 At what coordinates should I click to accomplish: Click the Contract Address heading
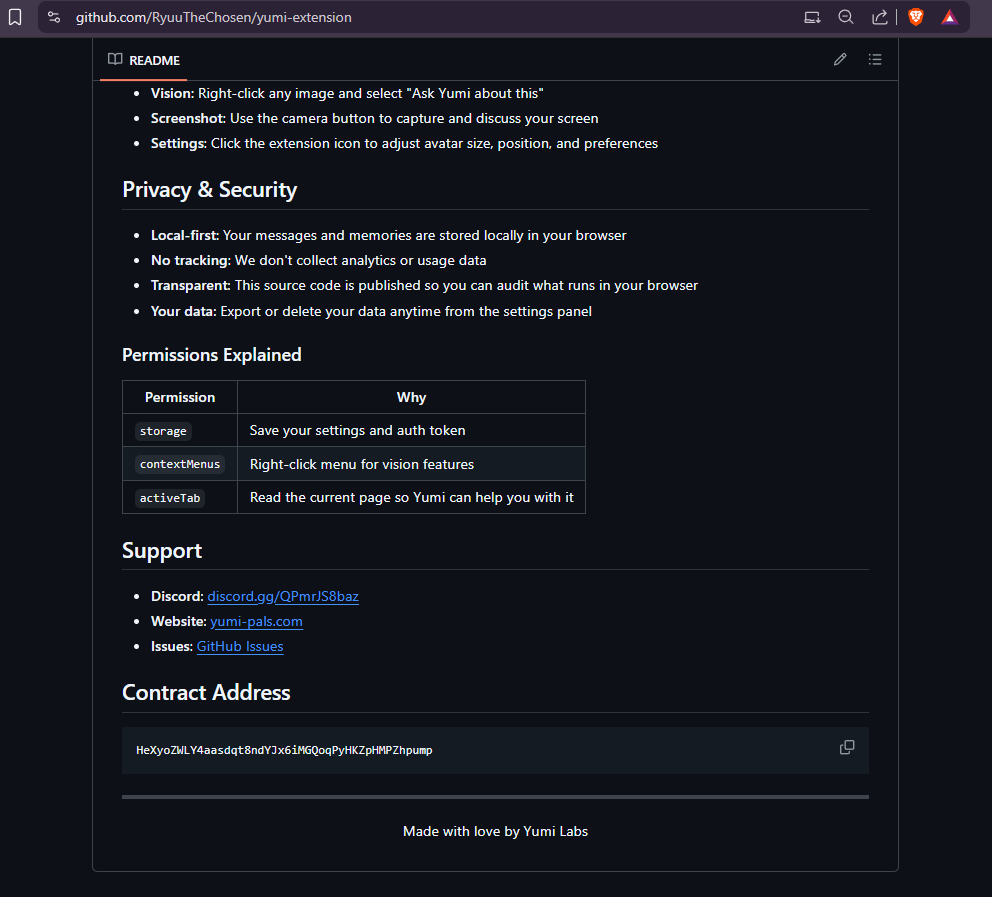point(206,693)
